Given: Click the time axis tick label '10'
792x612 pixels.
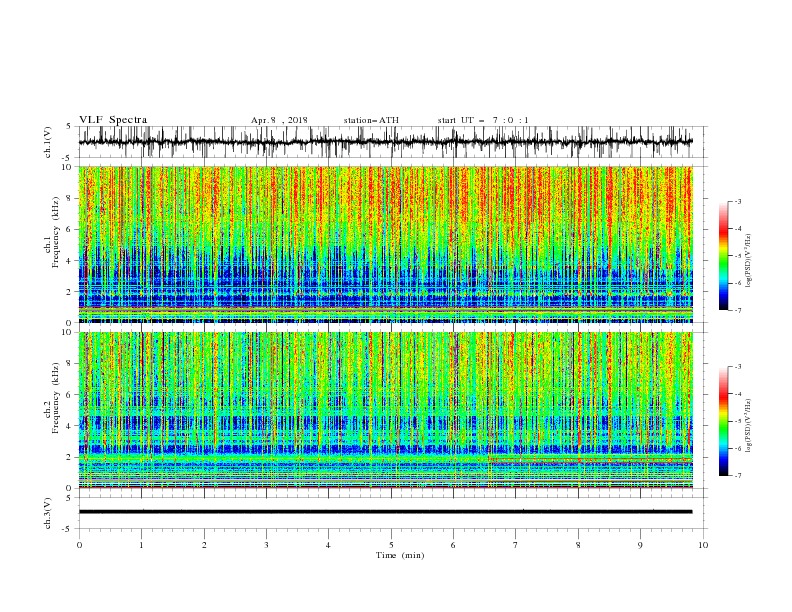Looking at the screenshot, I should coord(703,545).
